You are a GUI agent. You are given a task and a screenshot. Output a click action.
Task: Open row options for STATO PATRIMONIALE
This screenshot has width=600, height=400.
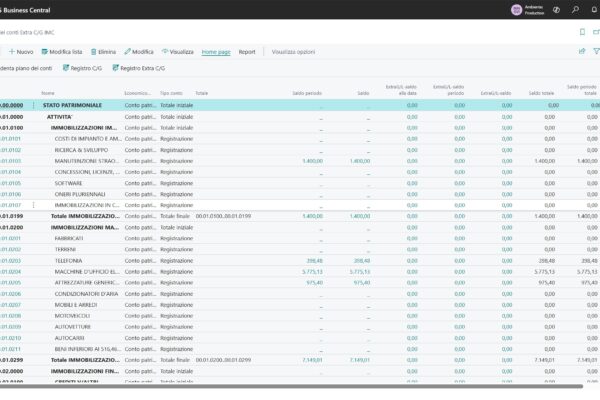point(34,105)
